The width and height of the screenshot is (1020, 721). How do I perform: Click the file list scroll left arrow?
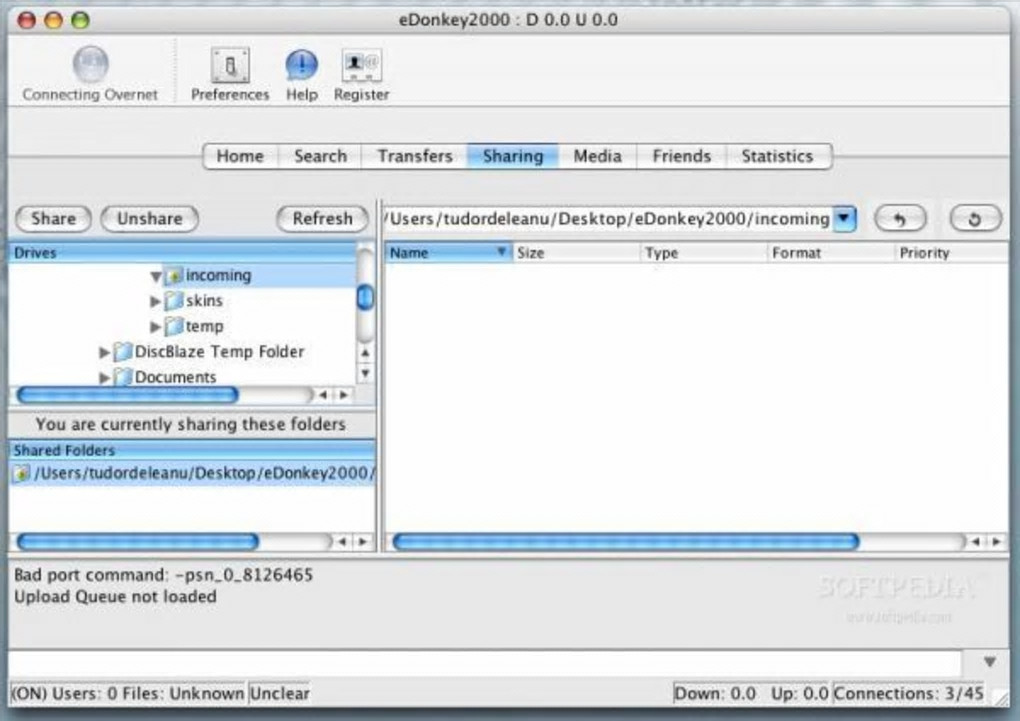tap(976, 541)
